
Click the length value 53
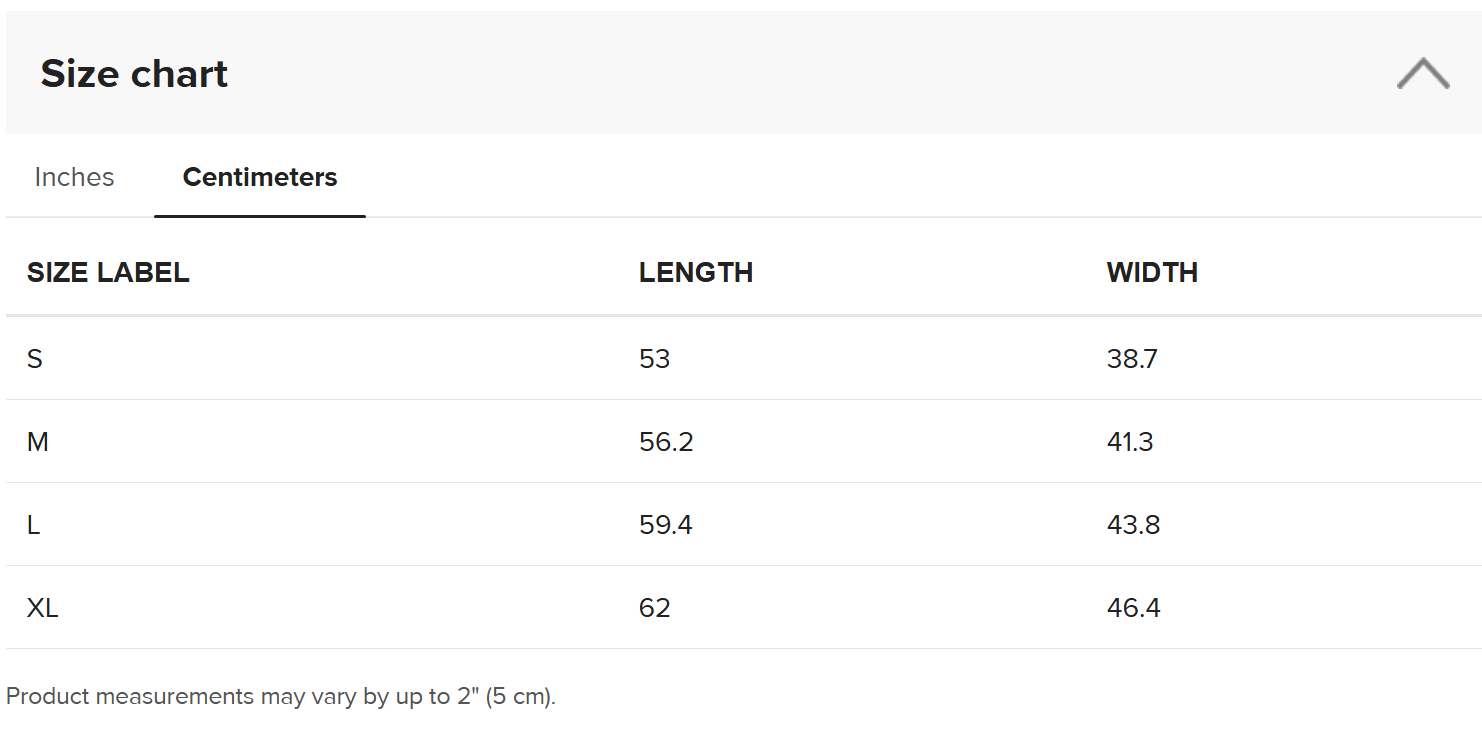655,358
